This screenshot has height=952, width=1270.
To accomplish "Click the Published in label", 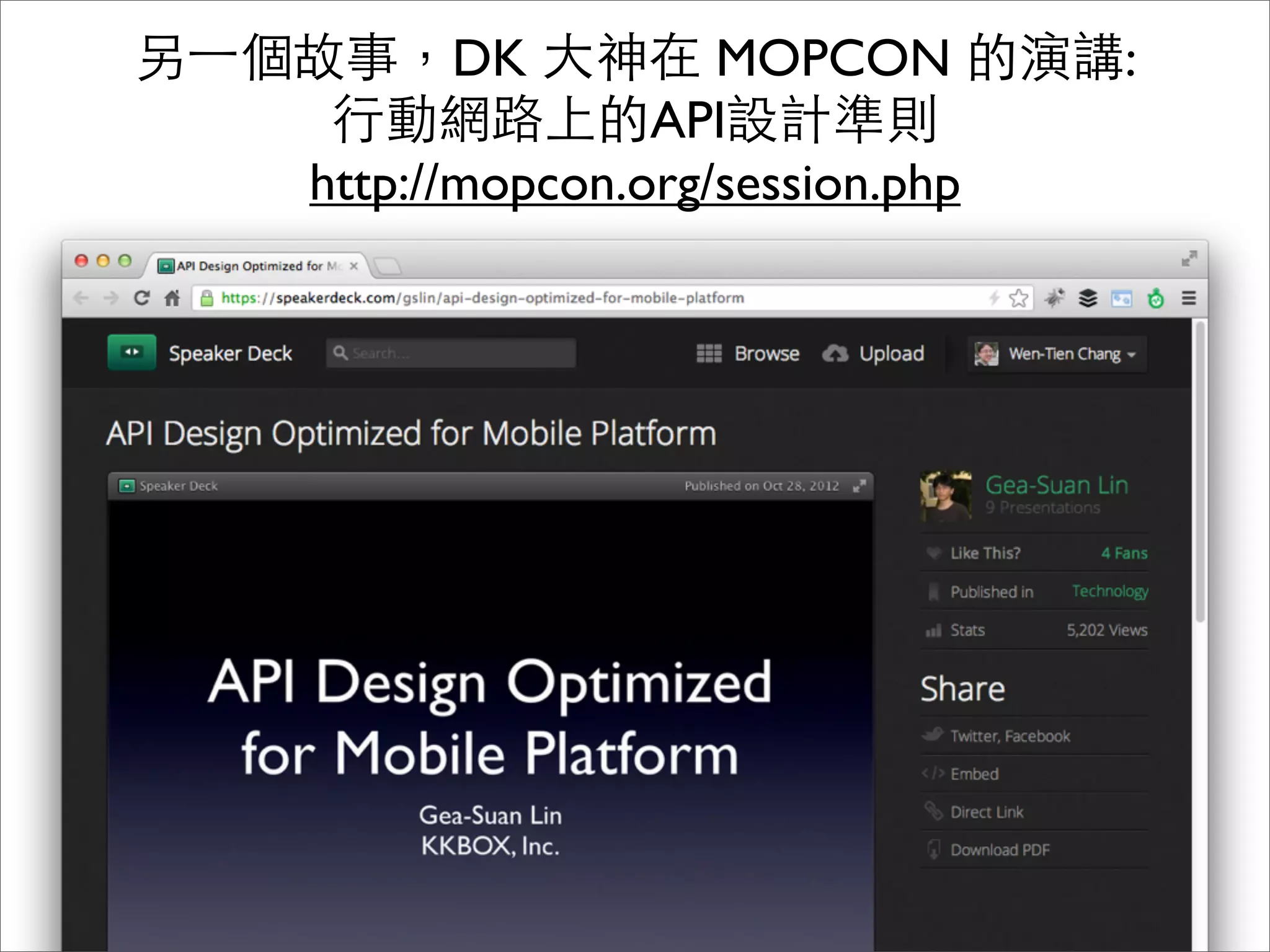I will [x=992, y=592].
